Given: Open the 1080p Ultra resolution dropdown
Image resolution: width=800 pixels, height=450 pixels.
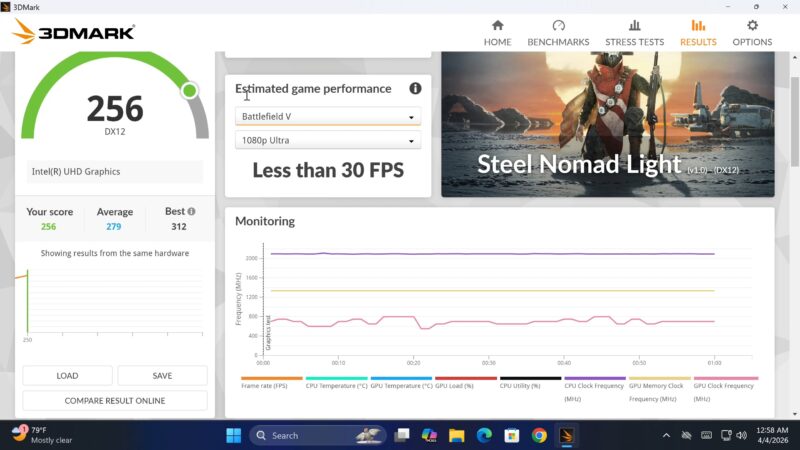Looking at the screenshot, I should (328, 140).
